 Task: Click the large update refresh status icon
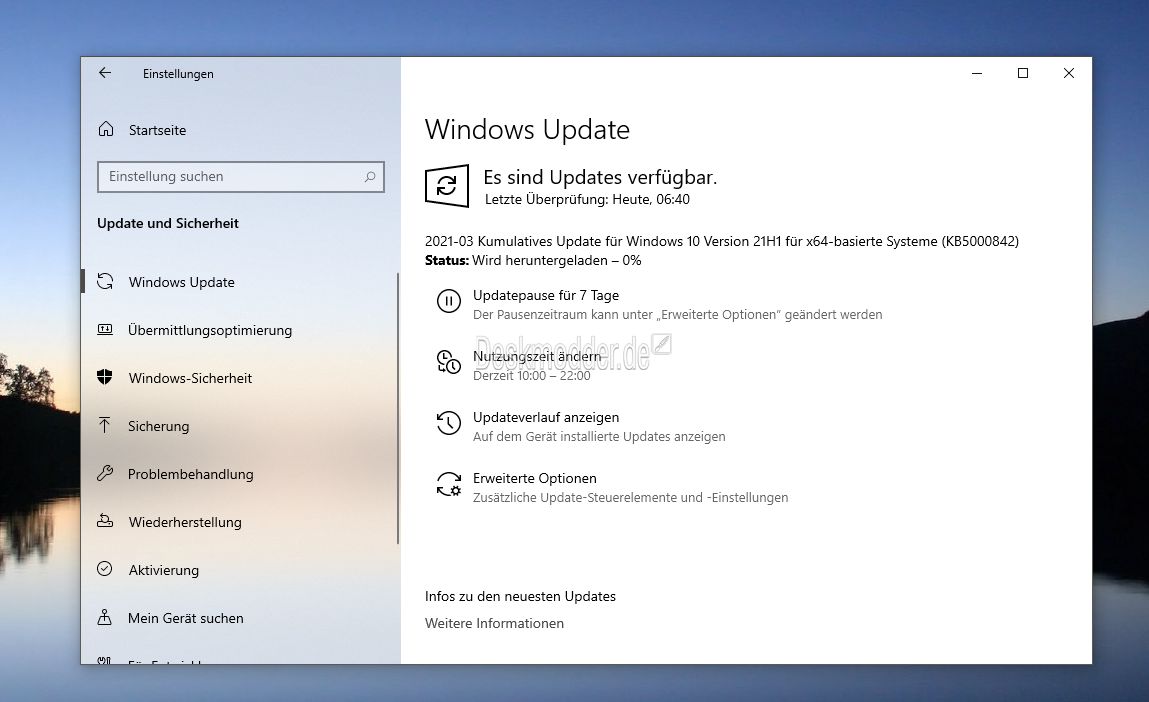(447, 186)
